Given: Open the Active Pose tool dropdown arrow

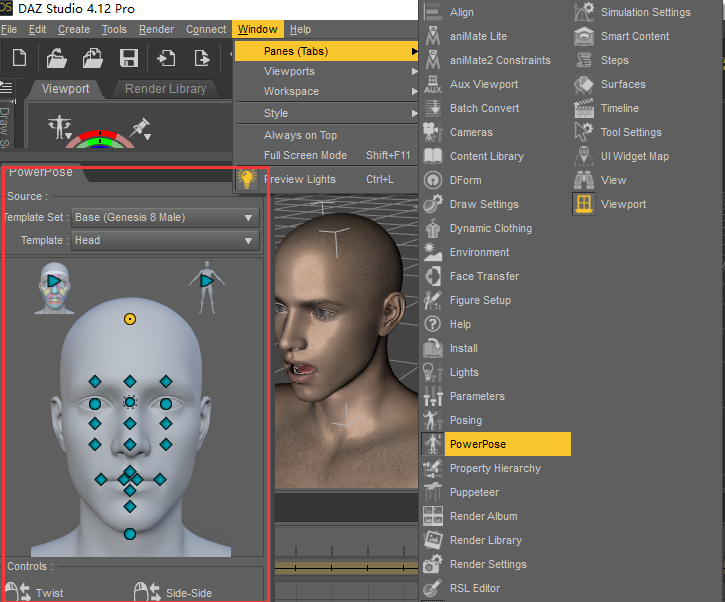Looking at the screenshot, I should click(68, 136).
